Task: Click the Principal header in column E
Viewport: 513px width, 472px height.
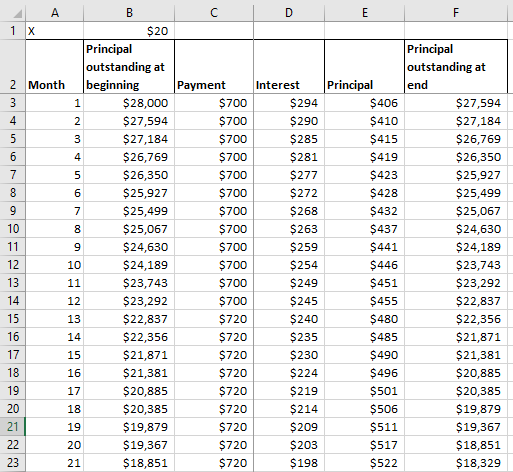Action: coord(365,67)
